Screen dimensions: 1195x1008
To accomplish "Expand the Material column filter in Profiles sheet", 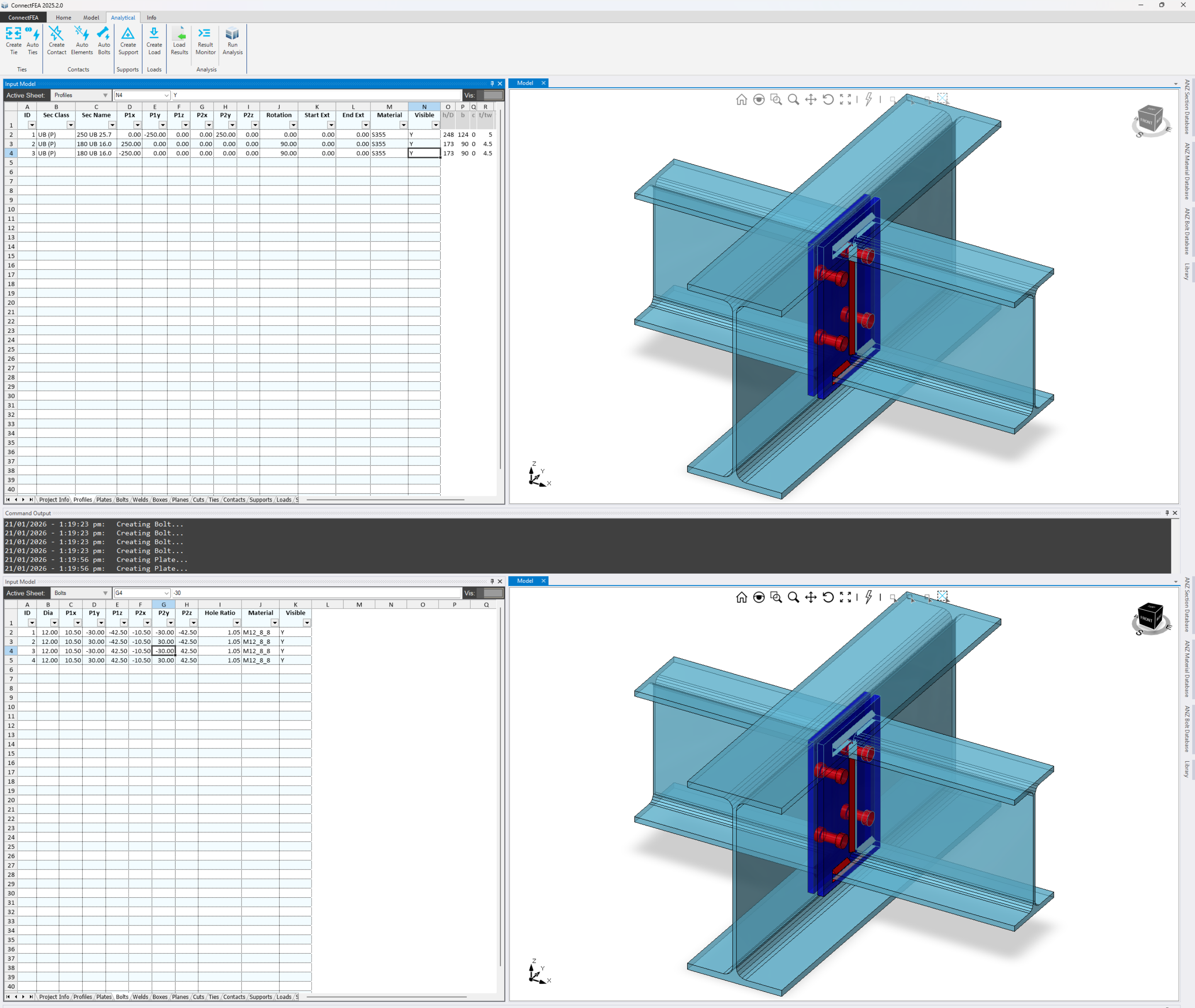I will pyautogui.click(x=403, y=125).
